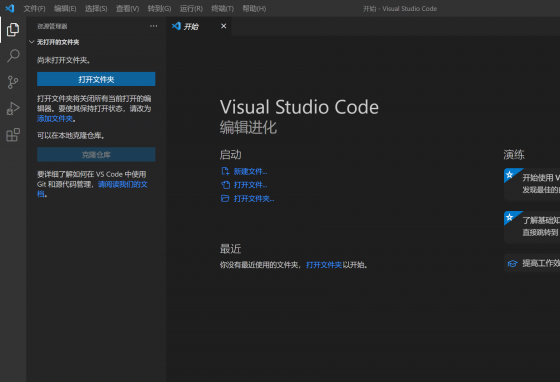
Task: Open the 帮助(H) menu
Action: (x=254, y=9)
